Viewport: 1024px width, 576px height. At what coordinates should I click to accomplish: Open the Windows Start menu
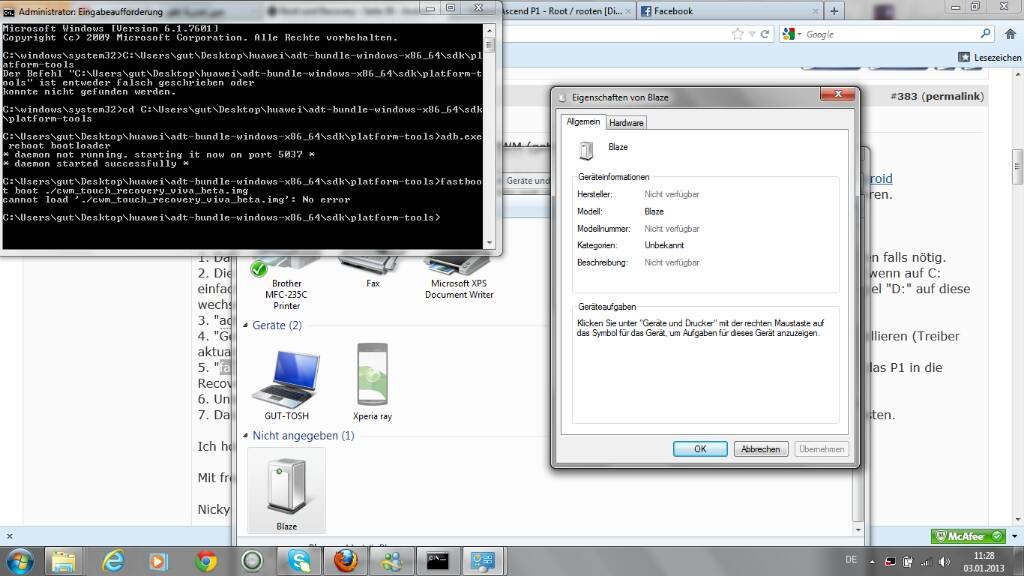coord(19,562)
